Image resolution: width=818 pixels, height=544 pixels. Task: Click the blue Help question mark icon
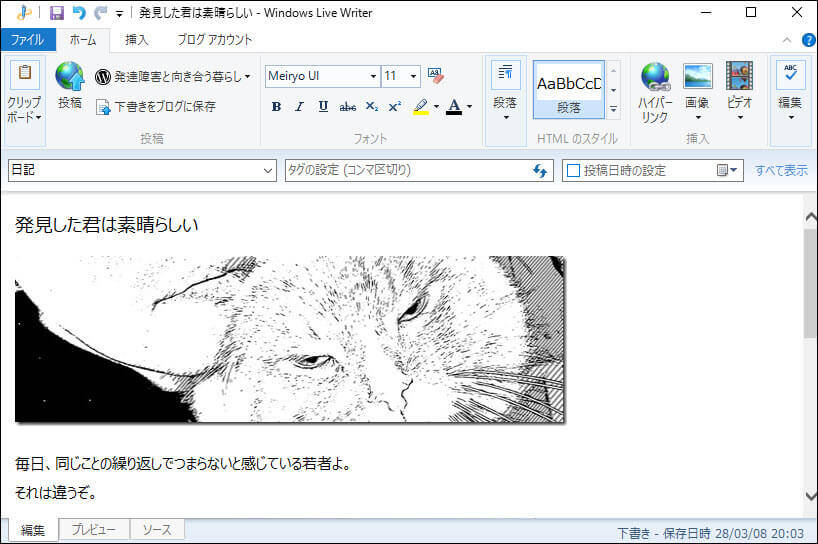[809, 40]
